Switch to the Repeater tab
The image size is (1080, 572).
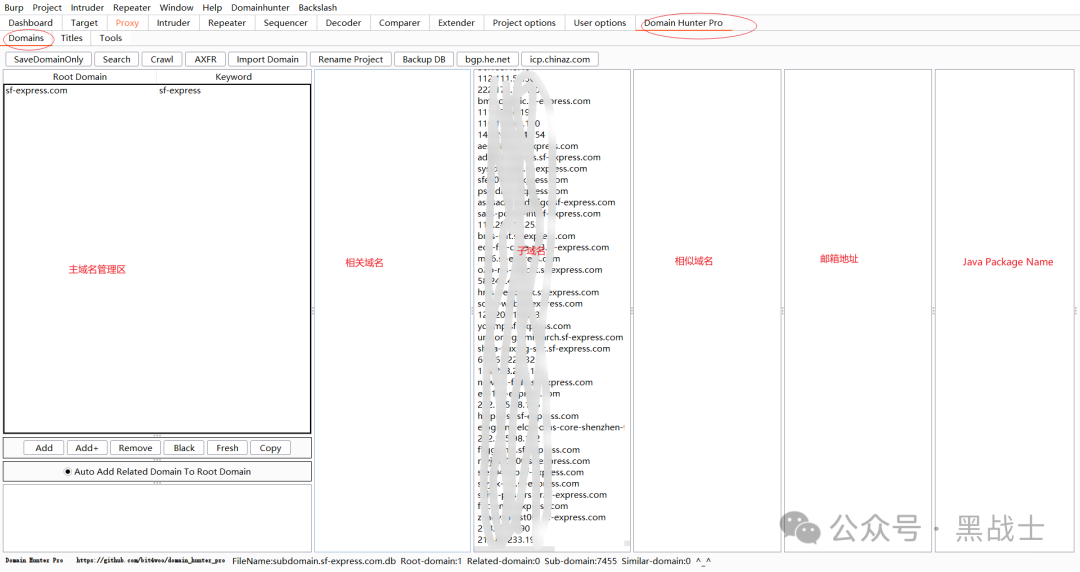pos(227,23)
